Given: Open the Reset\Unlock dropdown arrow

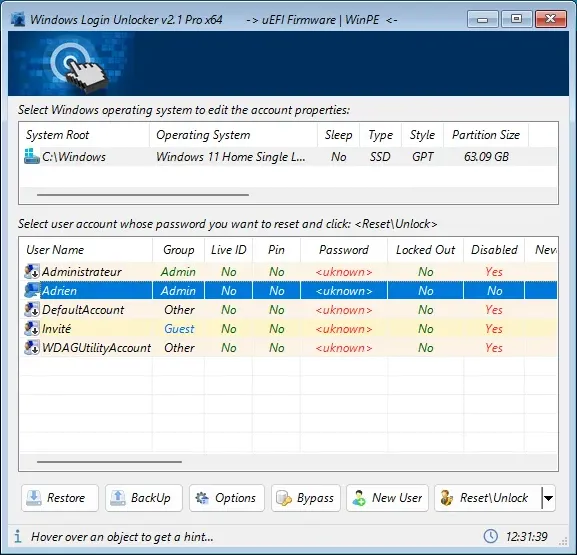Looking at the screenshot, I should pyautogui.click(x=548, y=498).
